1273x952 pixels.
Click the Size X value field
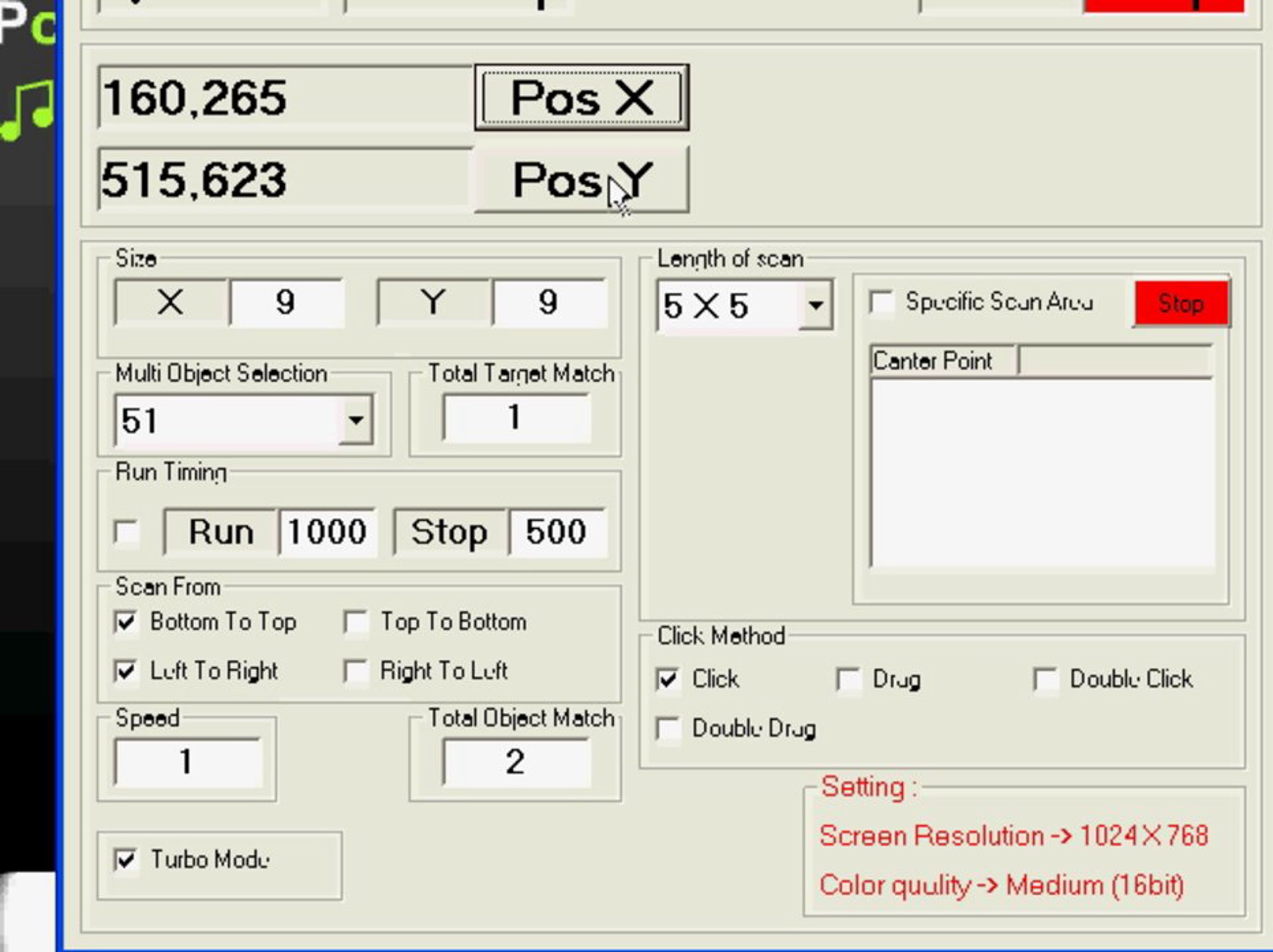(x=286, y=303)
